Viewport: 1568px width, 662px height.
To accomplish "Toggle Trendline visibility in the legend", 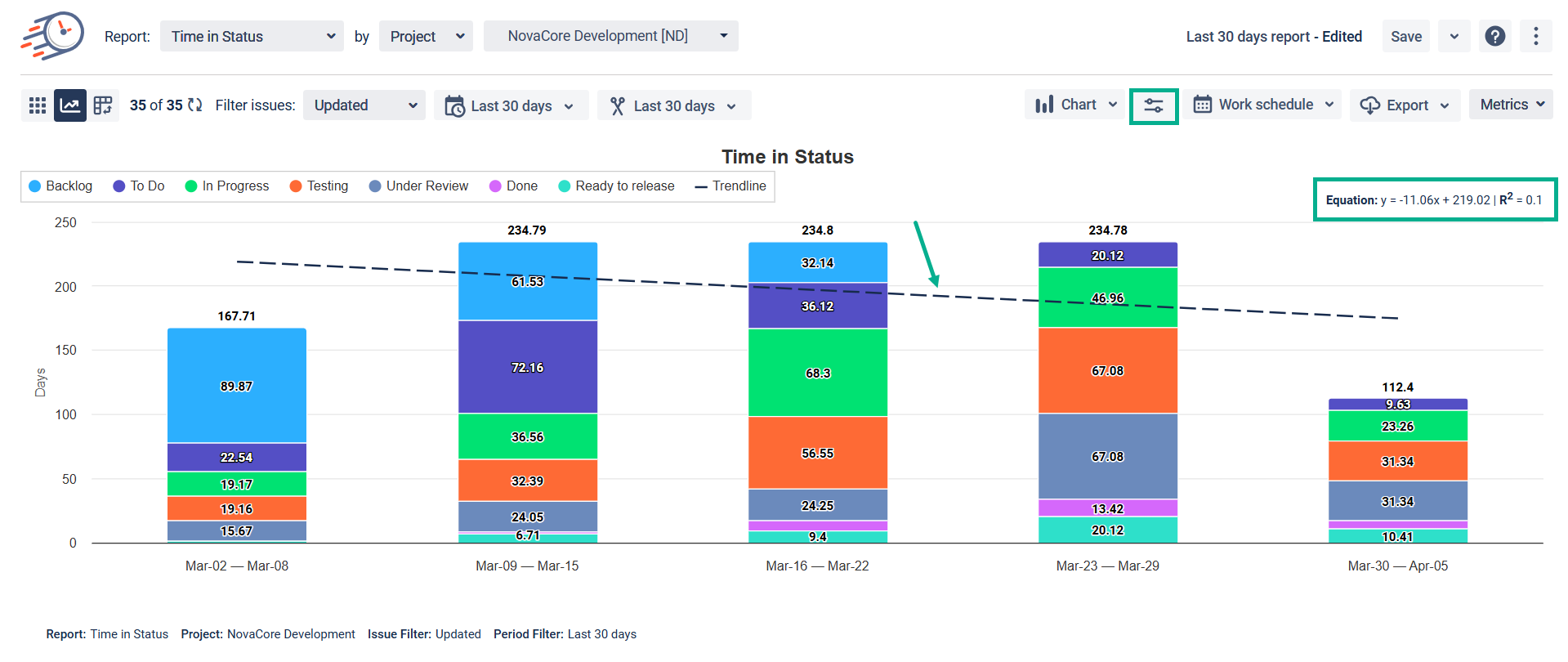I will click(730, 186).
